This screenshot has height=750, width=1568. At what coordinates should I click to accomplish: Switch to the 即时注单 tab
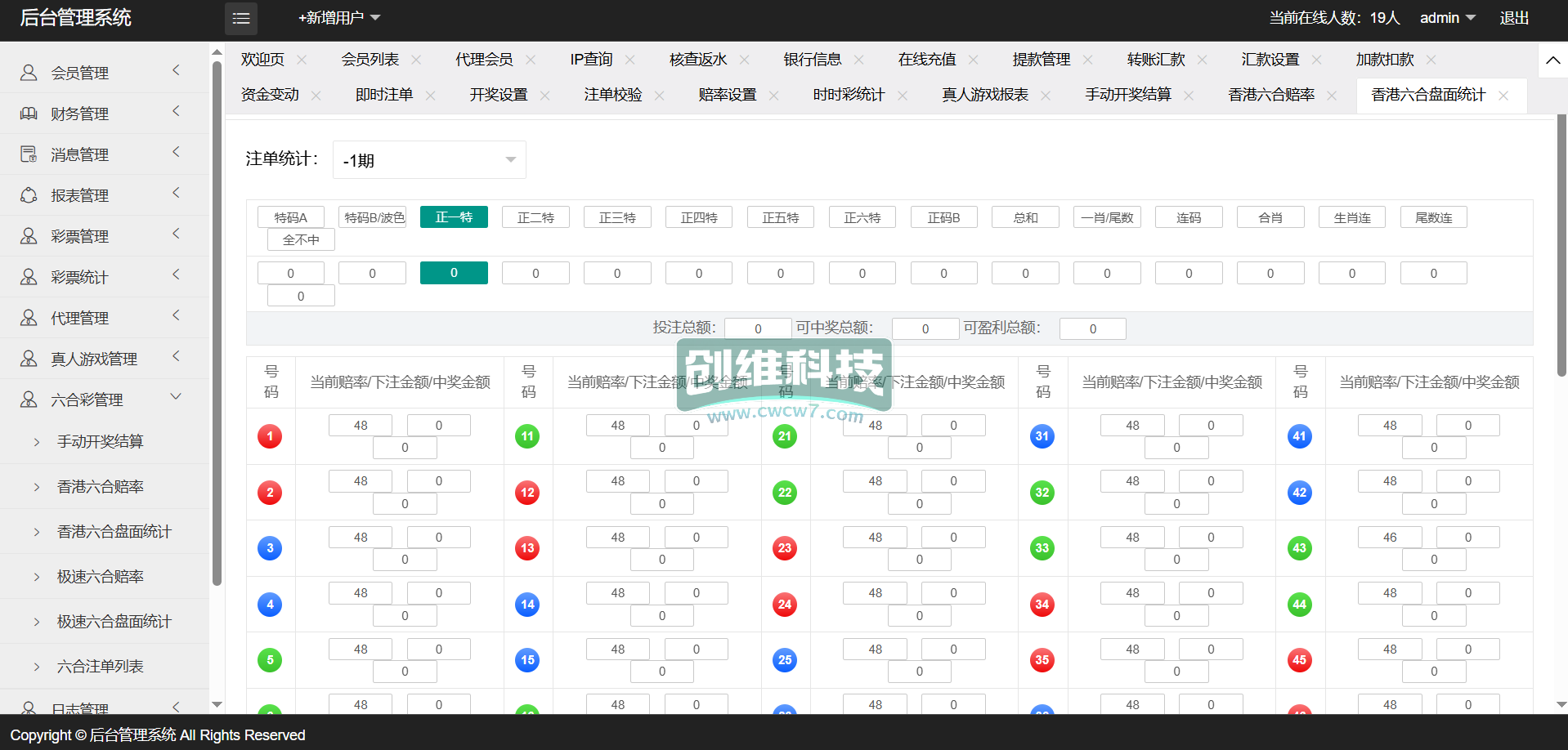[x=384, y=95]
